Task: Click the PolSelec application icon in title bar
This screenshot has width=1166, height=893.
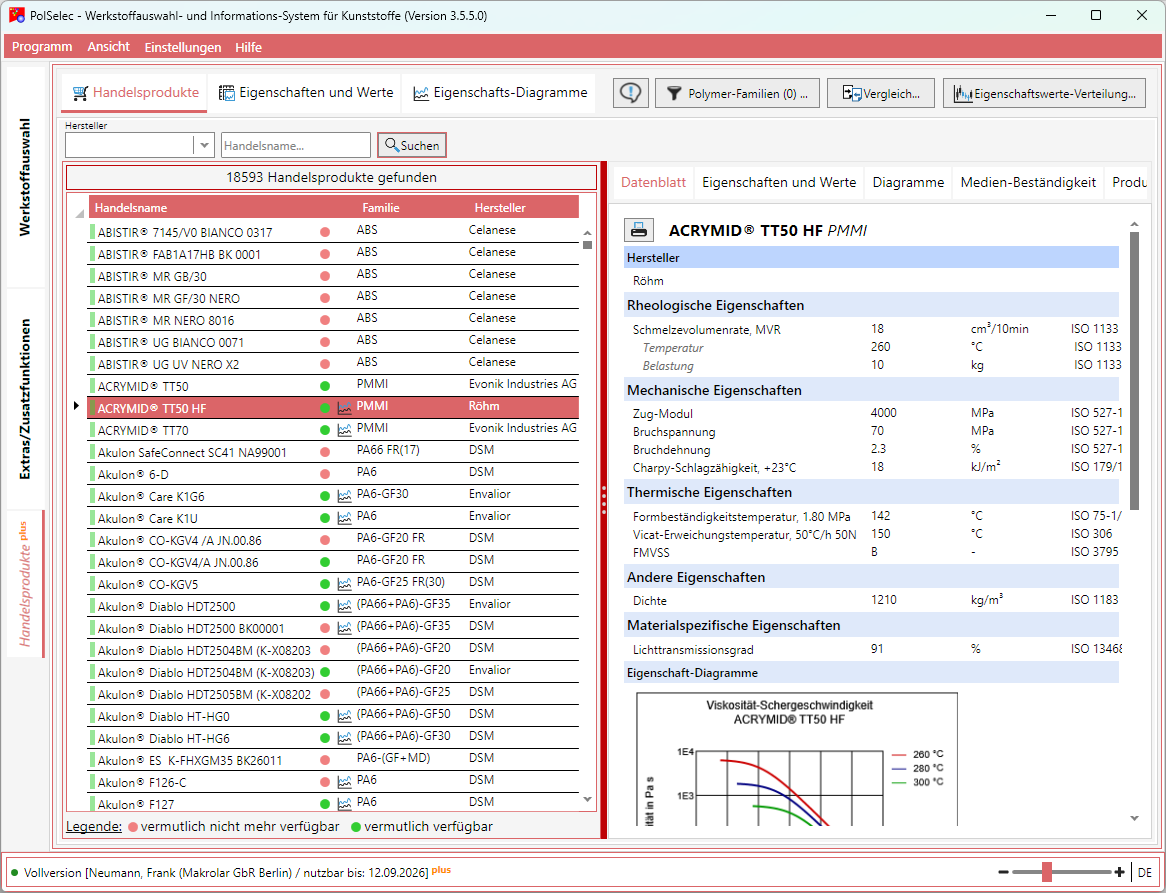Action: click(16, 16)
